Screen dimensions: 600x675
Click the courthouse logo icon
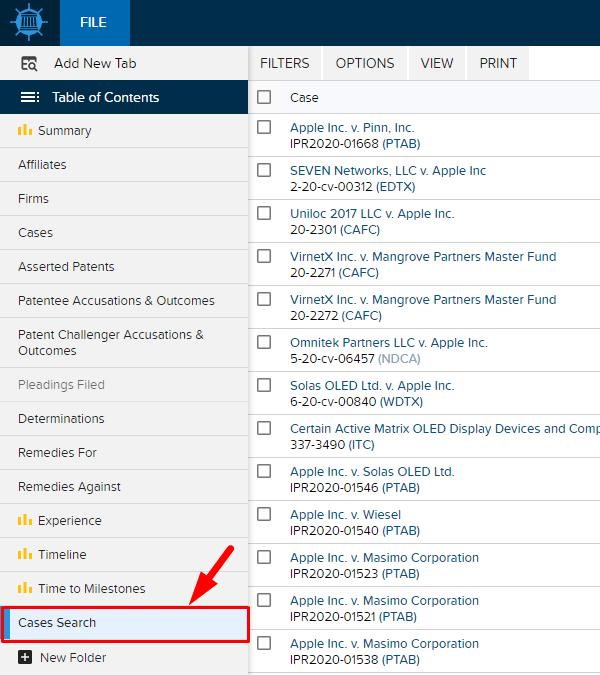(29, 22)
